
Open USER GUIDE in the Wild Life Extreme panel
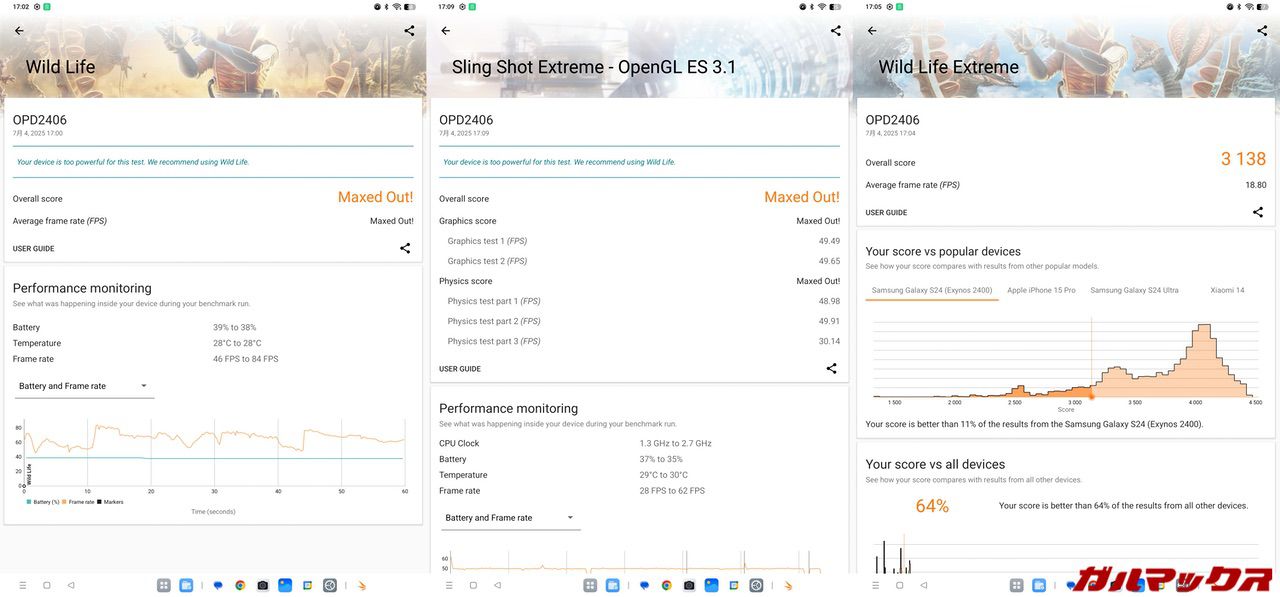[x=886, y=213]
